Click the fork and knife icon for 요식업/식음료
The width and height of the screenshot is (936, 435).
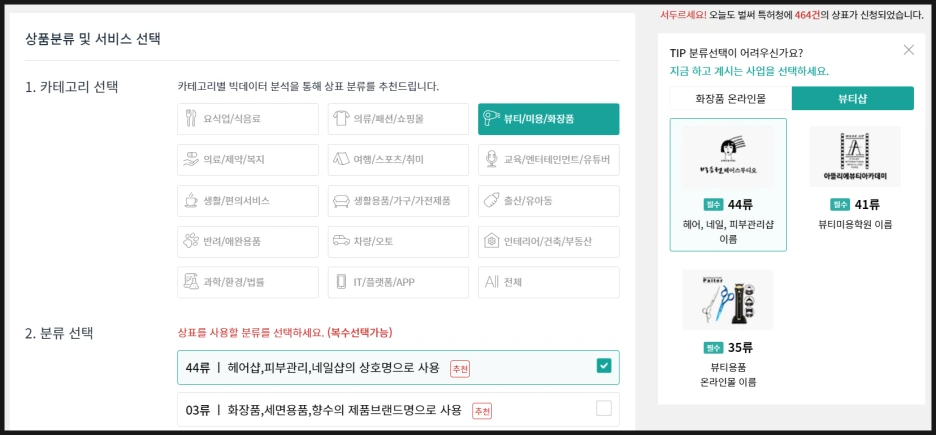[191, 119]
